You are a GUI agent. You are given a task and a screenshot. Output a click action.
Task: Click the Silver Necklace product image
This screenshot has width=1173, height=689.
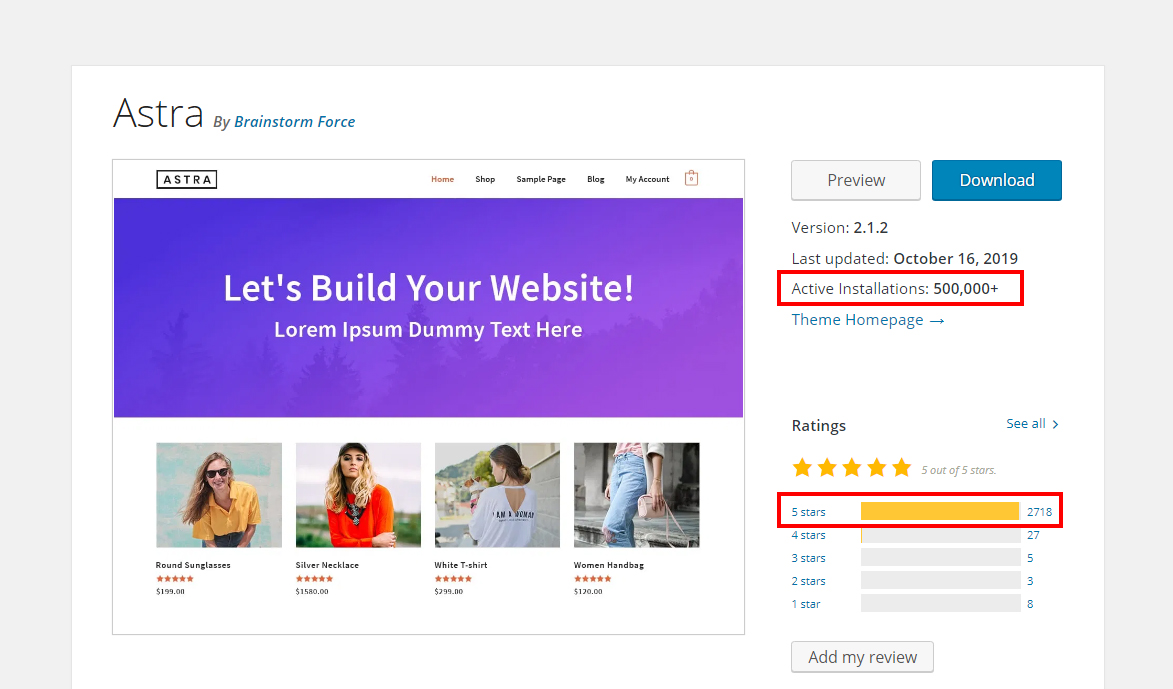(358, 495)
